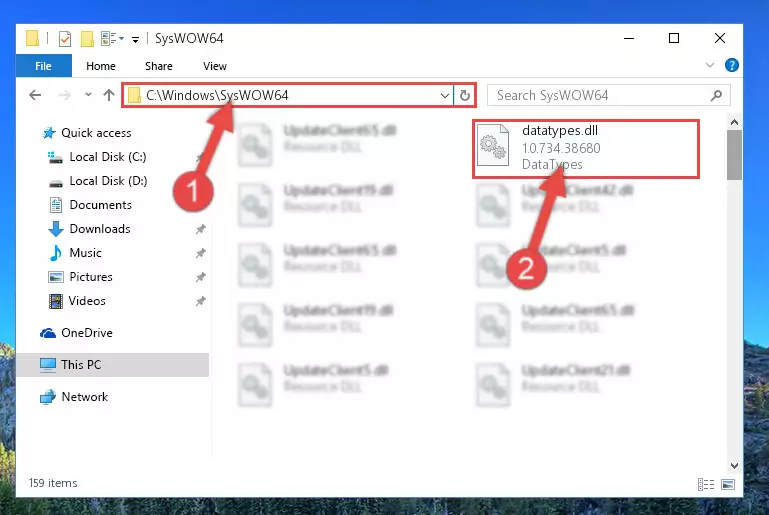Screen dimensions: 769x515
Task: Open the recent locations dropdown
Action: click(x=88, y=94)
